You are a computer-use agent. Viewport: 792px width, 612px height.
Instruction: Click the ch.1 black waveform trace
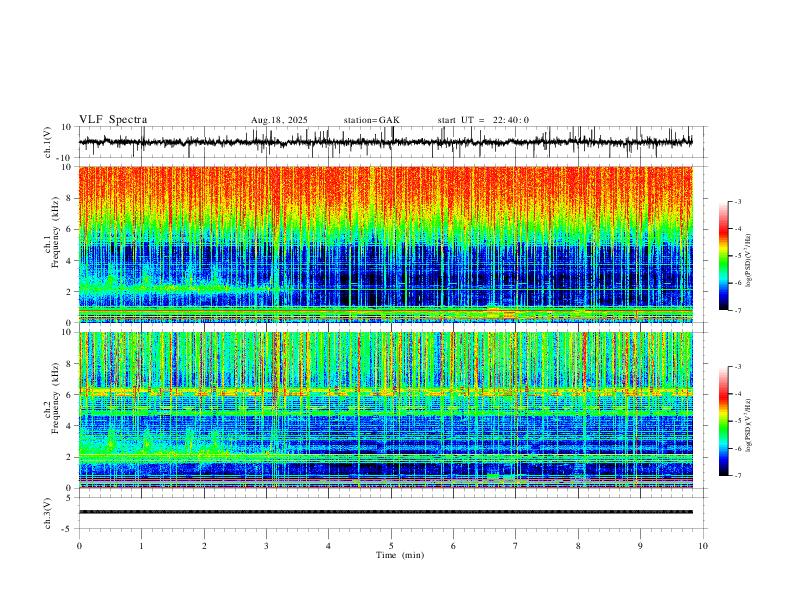tap(385, 142)
